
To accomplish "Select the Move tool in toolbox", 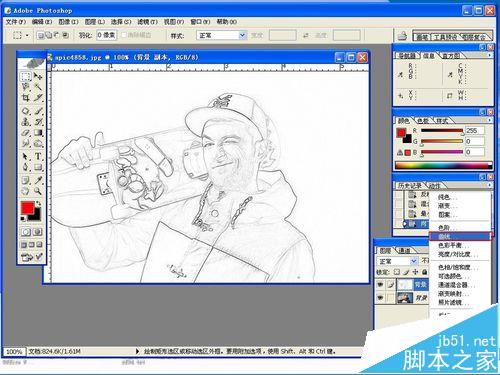I will pos(38,77).
